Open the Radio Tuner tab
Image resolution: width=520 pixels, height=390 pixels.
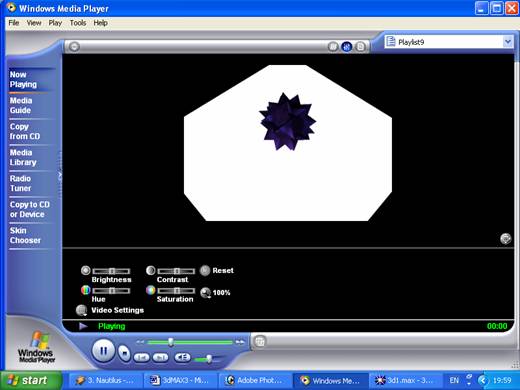point(20,183)
